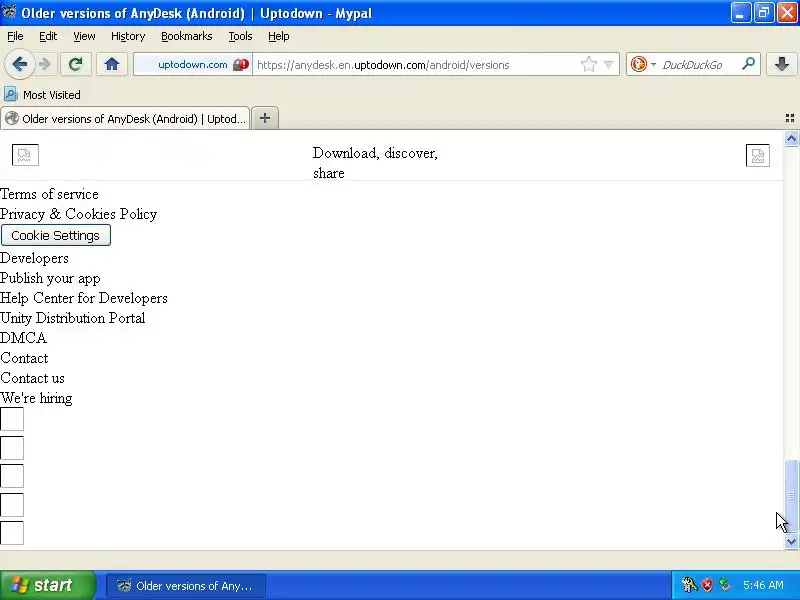
Task: Click the search magnifier icon
Action: coord(748,64)
